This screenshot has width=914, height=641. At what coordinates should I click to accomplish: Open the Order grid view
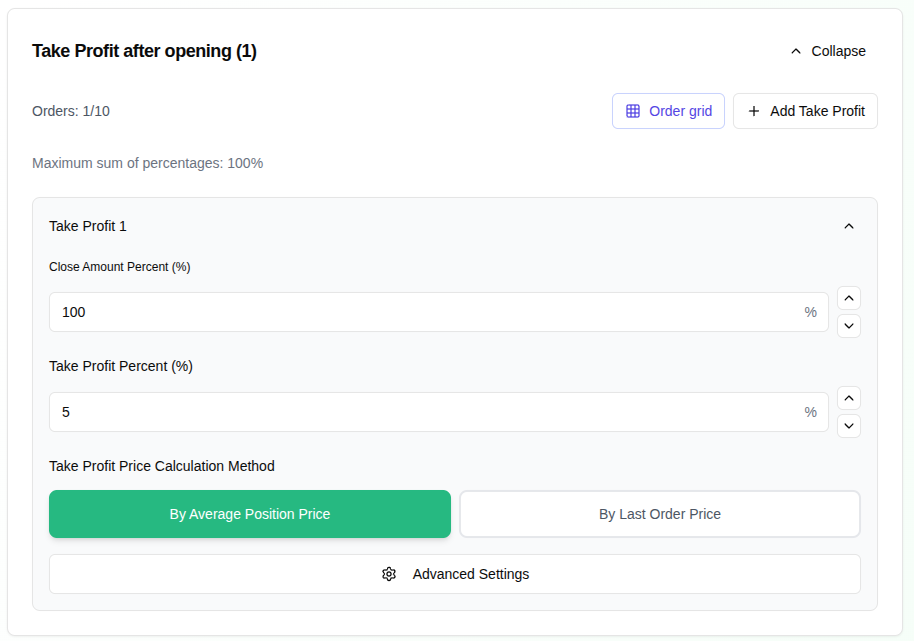[680, 111]
